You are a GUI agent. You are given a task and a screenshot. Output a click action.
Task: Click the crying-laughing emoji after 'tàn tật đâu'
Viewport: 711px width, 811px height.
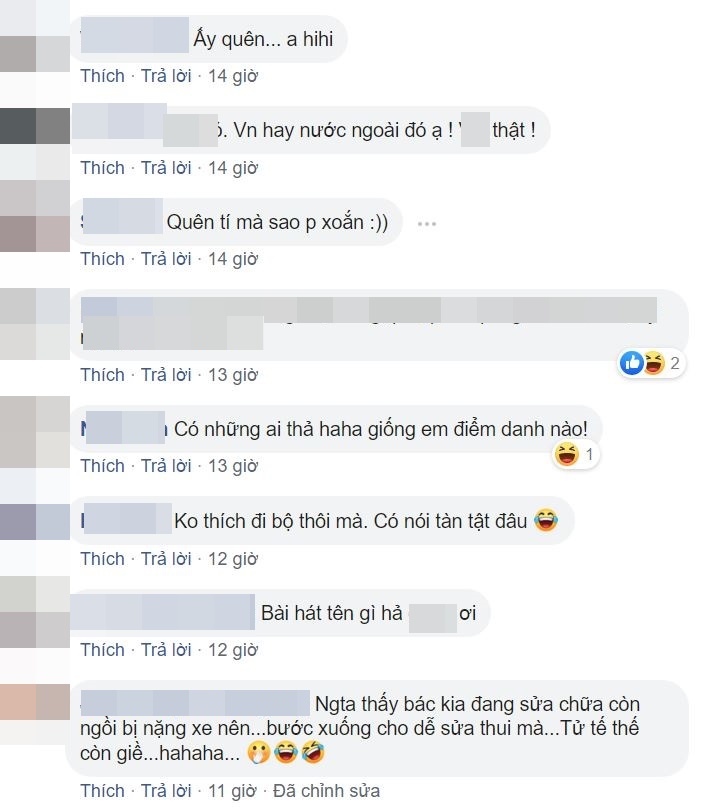[546, 520]
